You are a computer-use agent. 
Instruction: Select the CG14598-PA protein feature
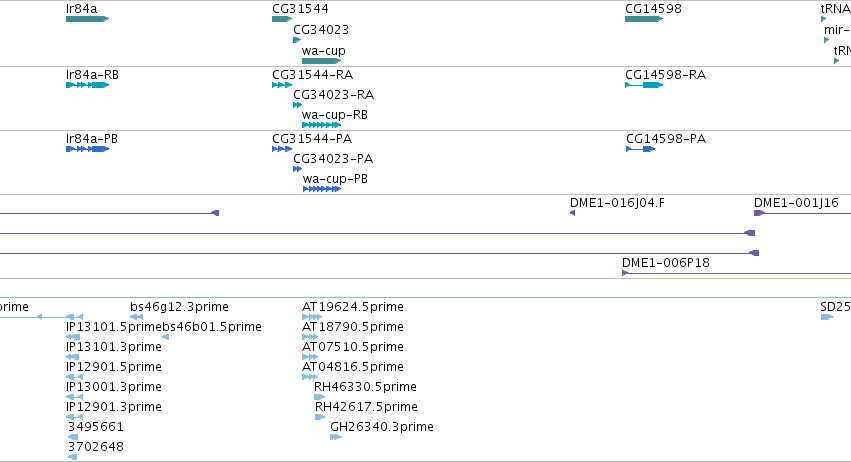640,149
